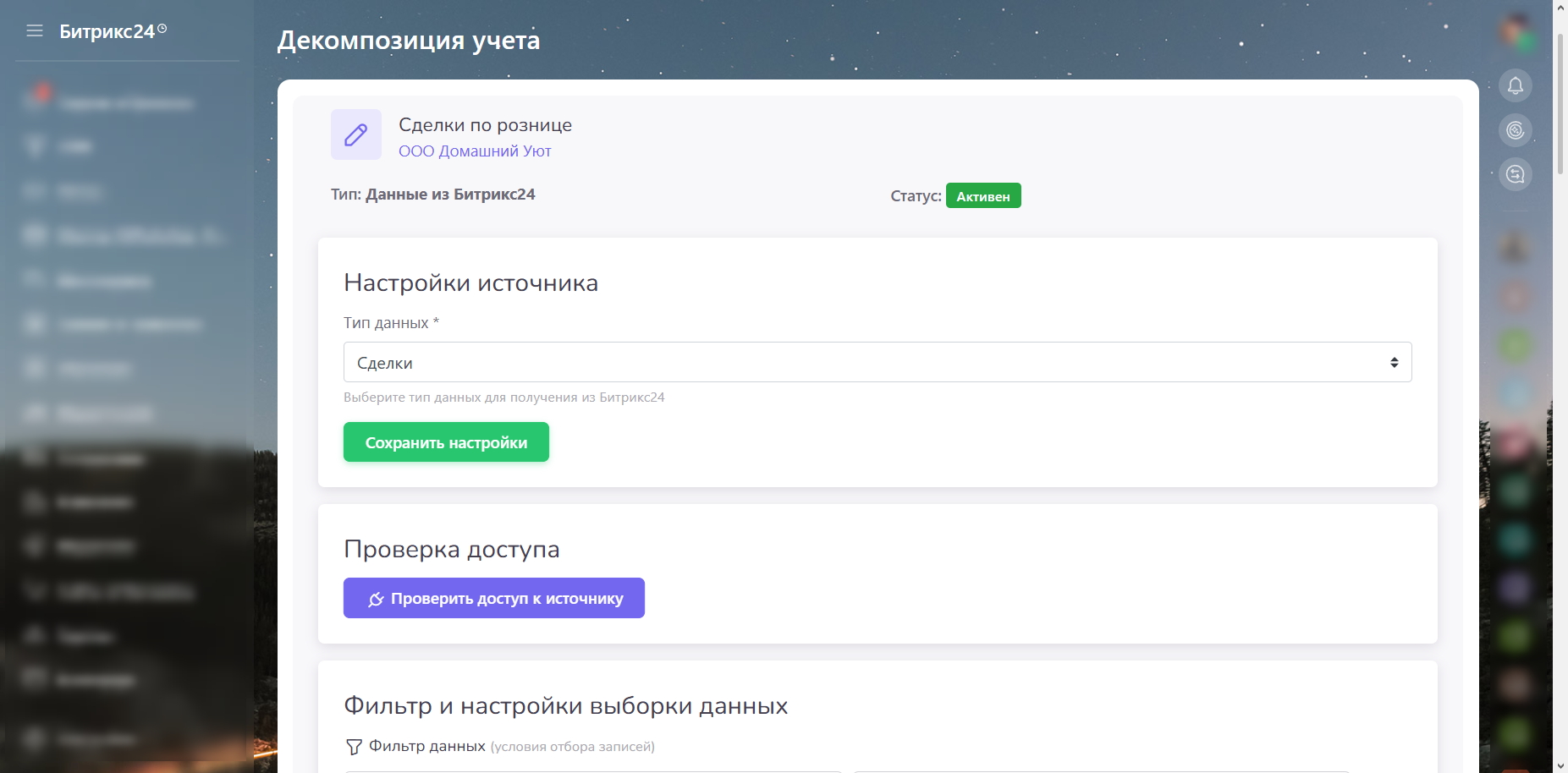Viewport: 1568px width, 773px height.
Task: Open the user profile avatar
Action: click(1515, 30)
